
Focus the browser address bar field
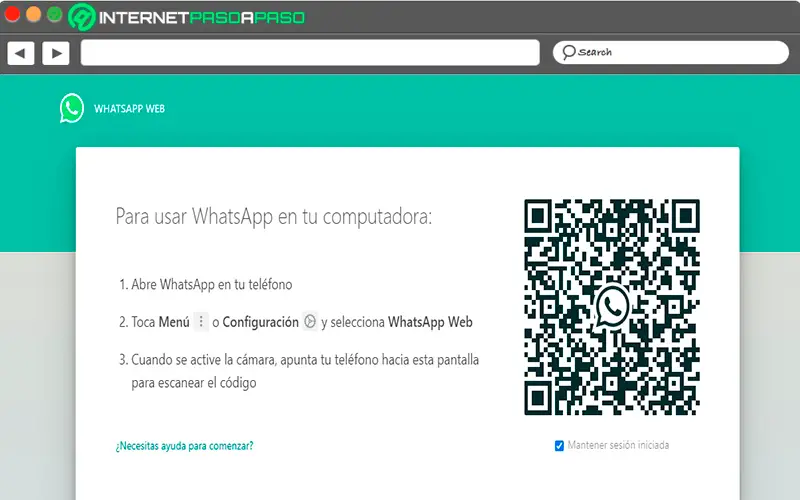(310, 53)
